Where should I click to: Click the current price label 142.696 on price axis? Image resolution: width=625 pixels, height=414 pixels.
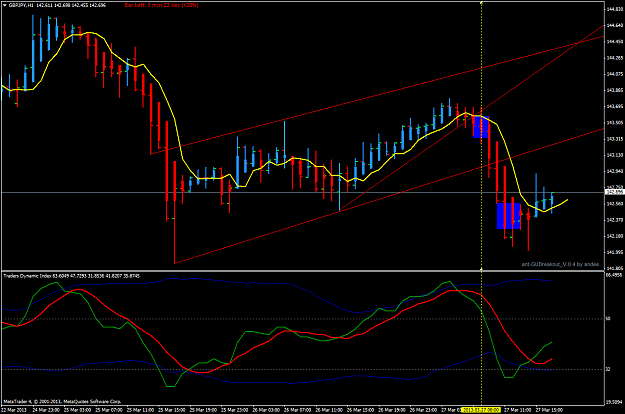[x=614, y=192]
